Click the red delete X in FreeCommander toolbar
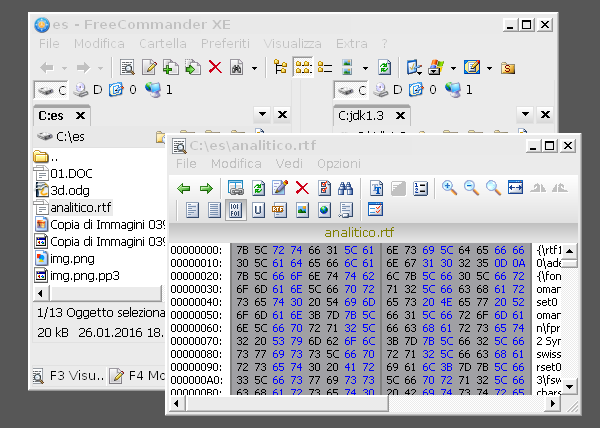The image size is (600, 428). tap(215, 68)
